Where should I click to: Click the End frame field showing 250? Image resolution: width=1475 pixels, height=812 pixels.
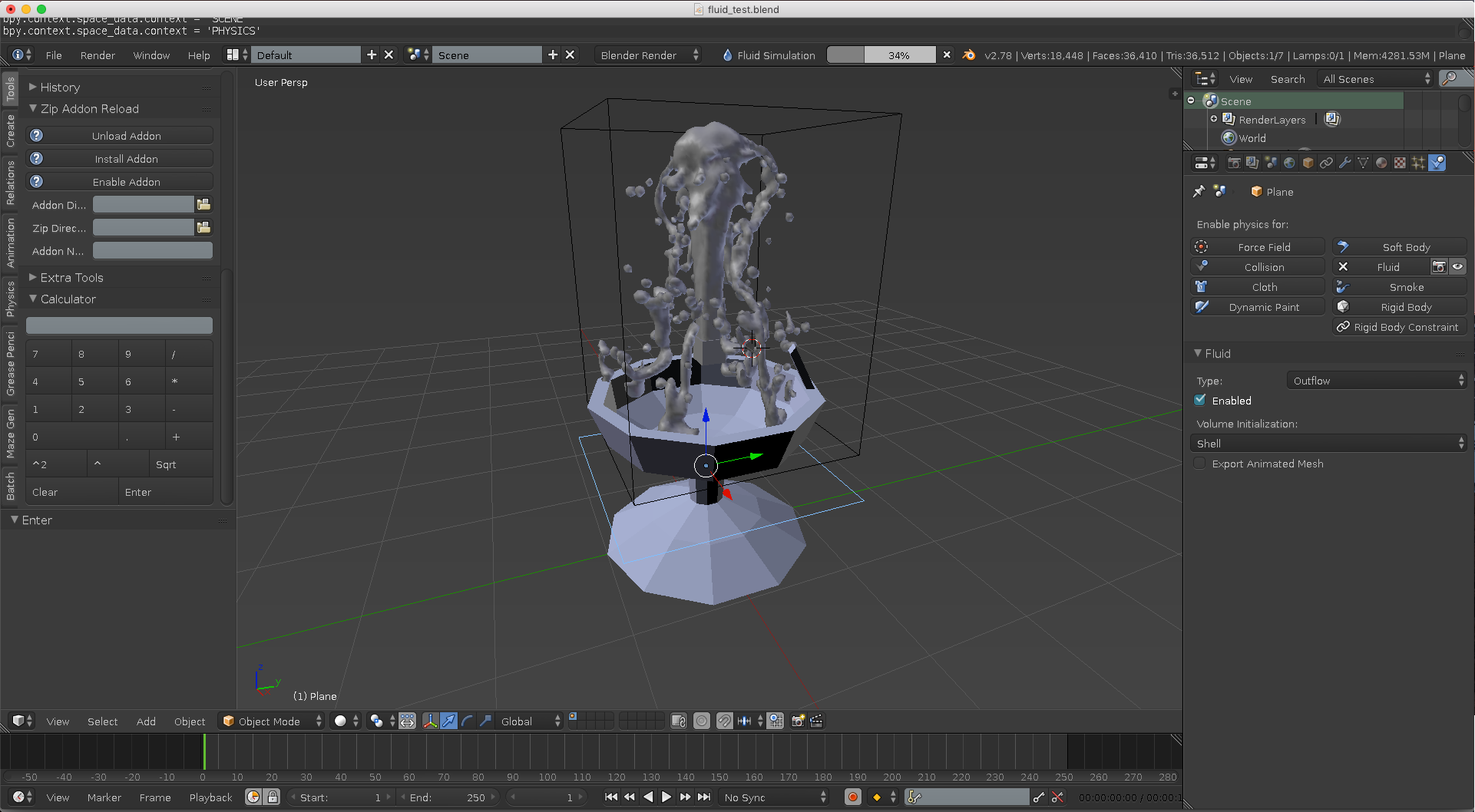click(450, 797)
